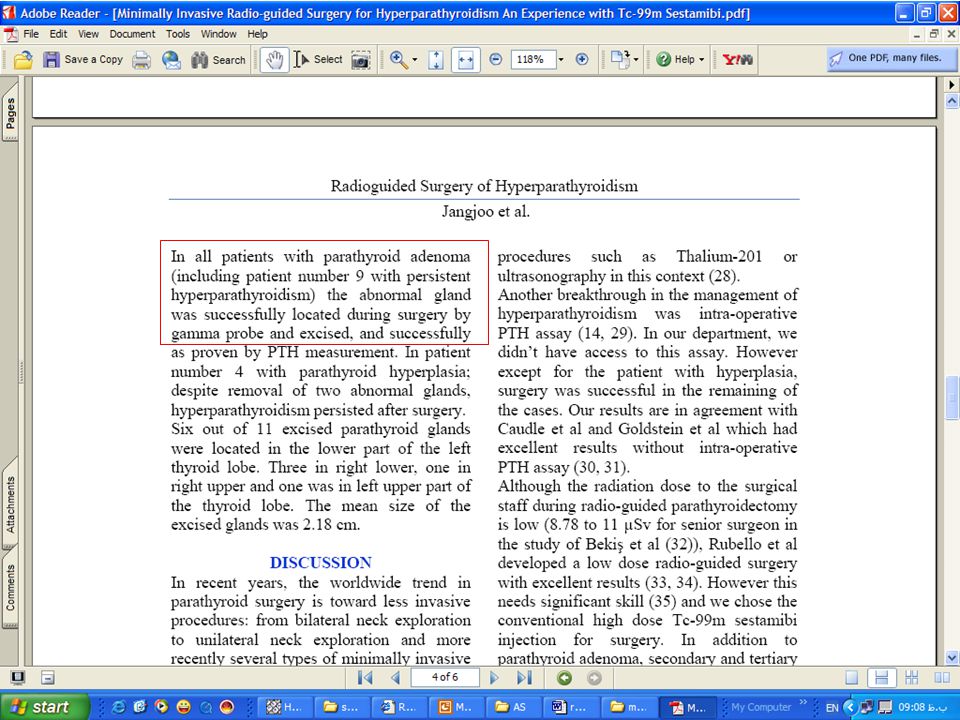Click the Windows start button
This screenshot has width=960, height=720.
(44, 707)
